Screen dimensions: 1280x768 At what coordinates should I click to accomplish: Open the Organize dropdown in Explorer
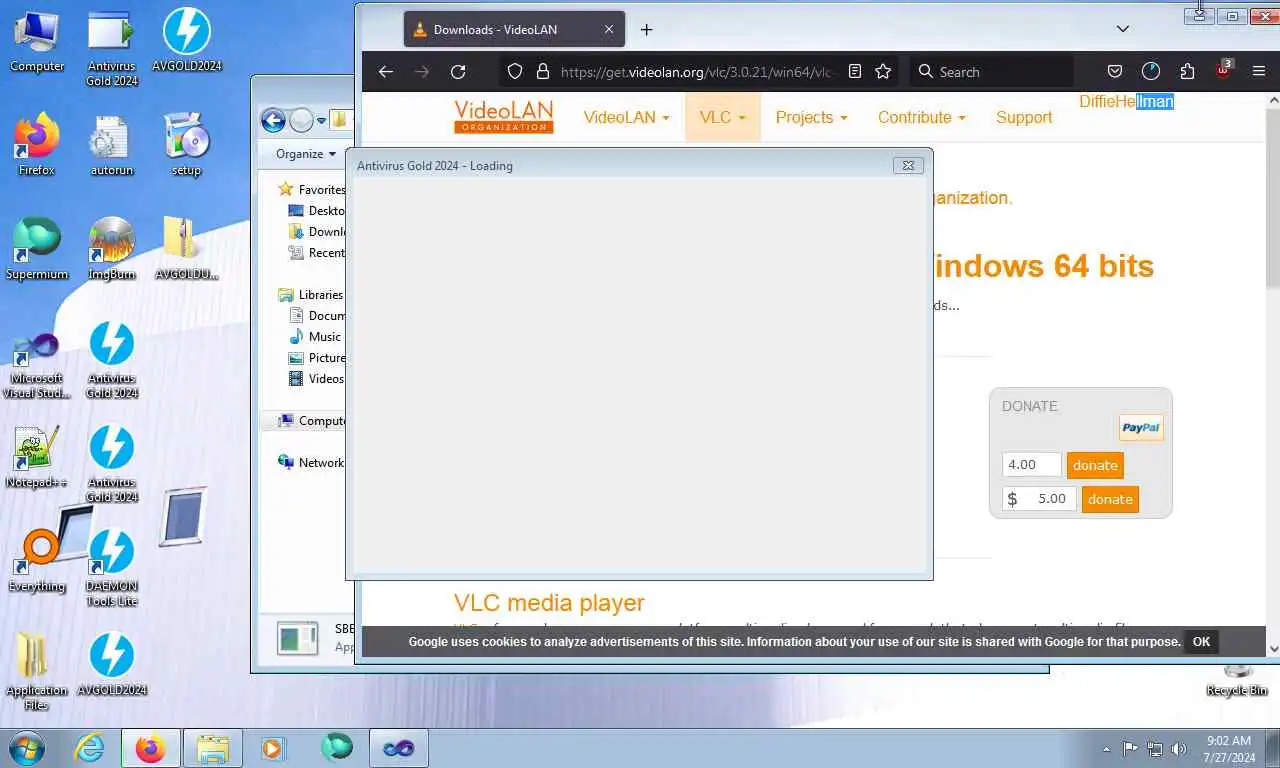coord(305,154)
